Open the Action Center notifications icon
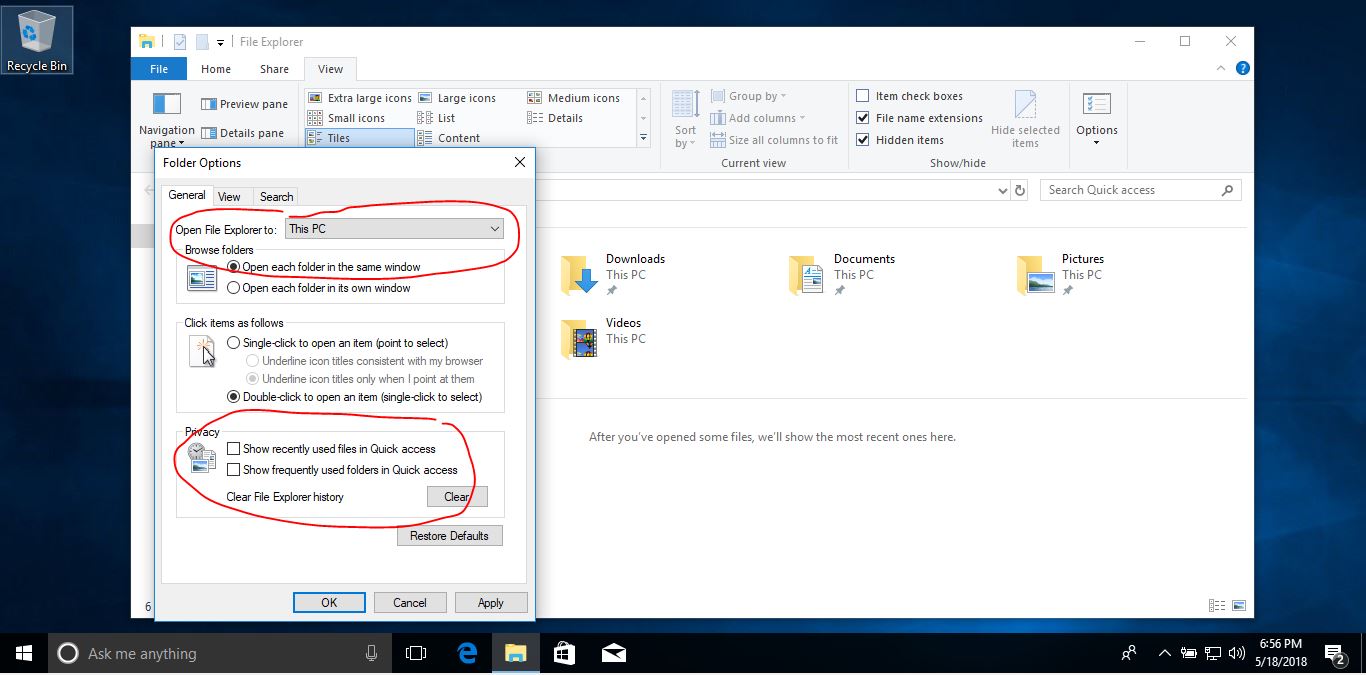This screenshot has height=675, width=1366. (1336, 654)
